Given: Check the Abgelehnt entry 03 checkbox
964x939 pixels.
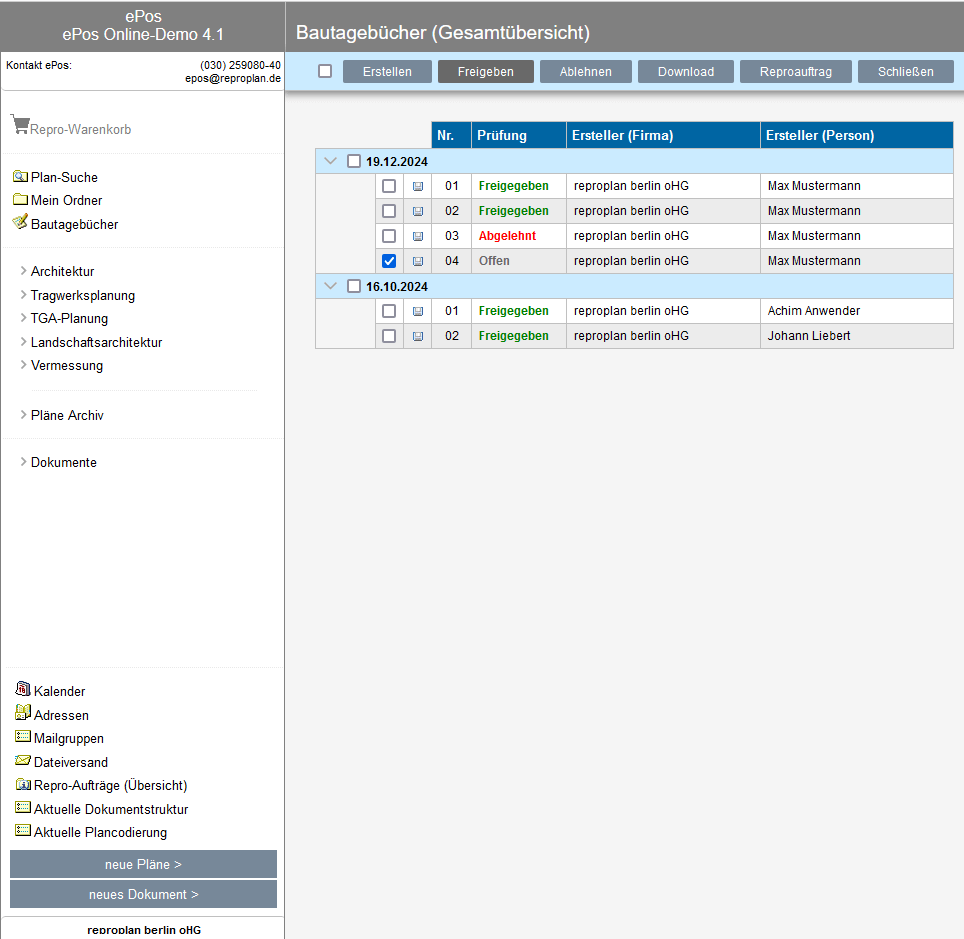Looking at the screenshot, I should [x=389, y=236].
